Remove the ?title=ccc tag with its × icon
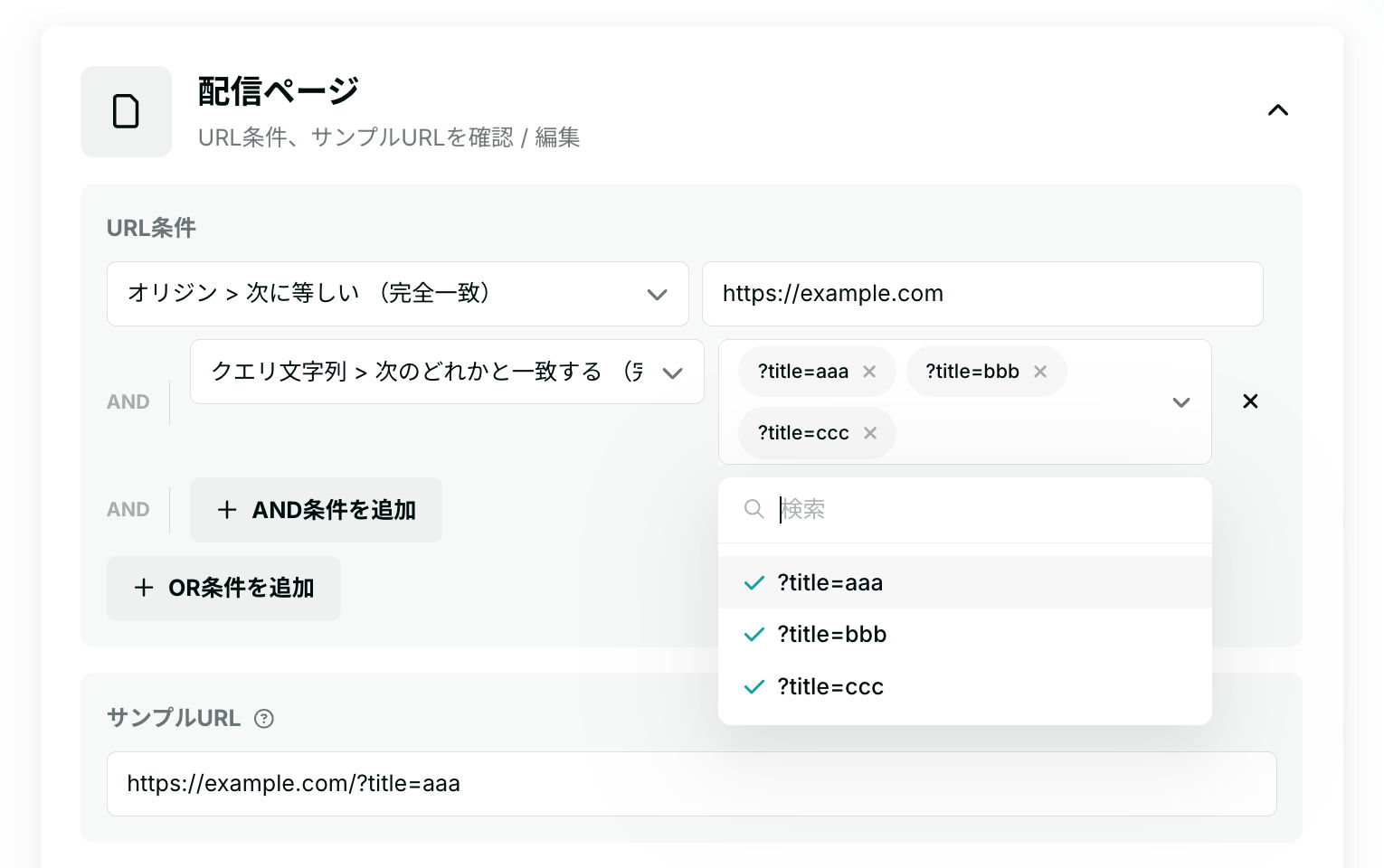 click(x=869, y=433)
